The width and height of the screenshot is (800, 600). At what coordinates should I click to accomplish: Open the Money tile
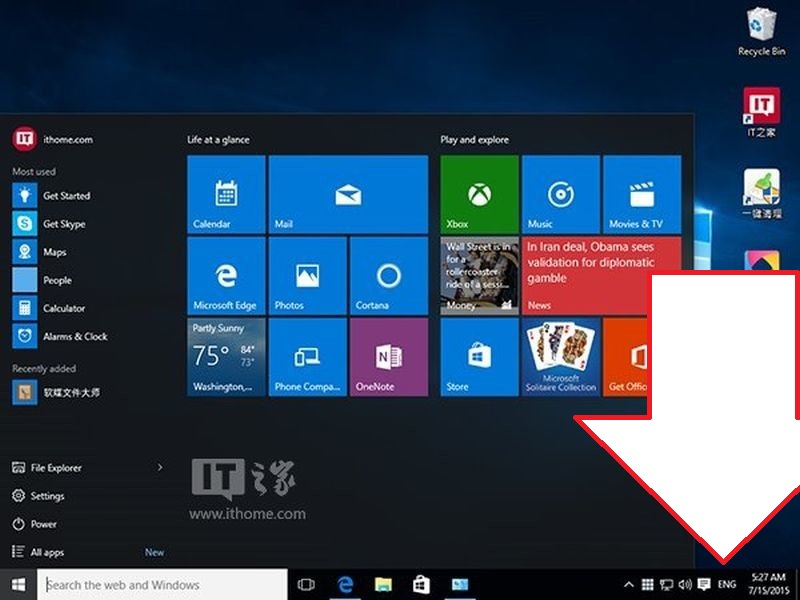[x=480, y=276]
